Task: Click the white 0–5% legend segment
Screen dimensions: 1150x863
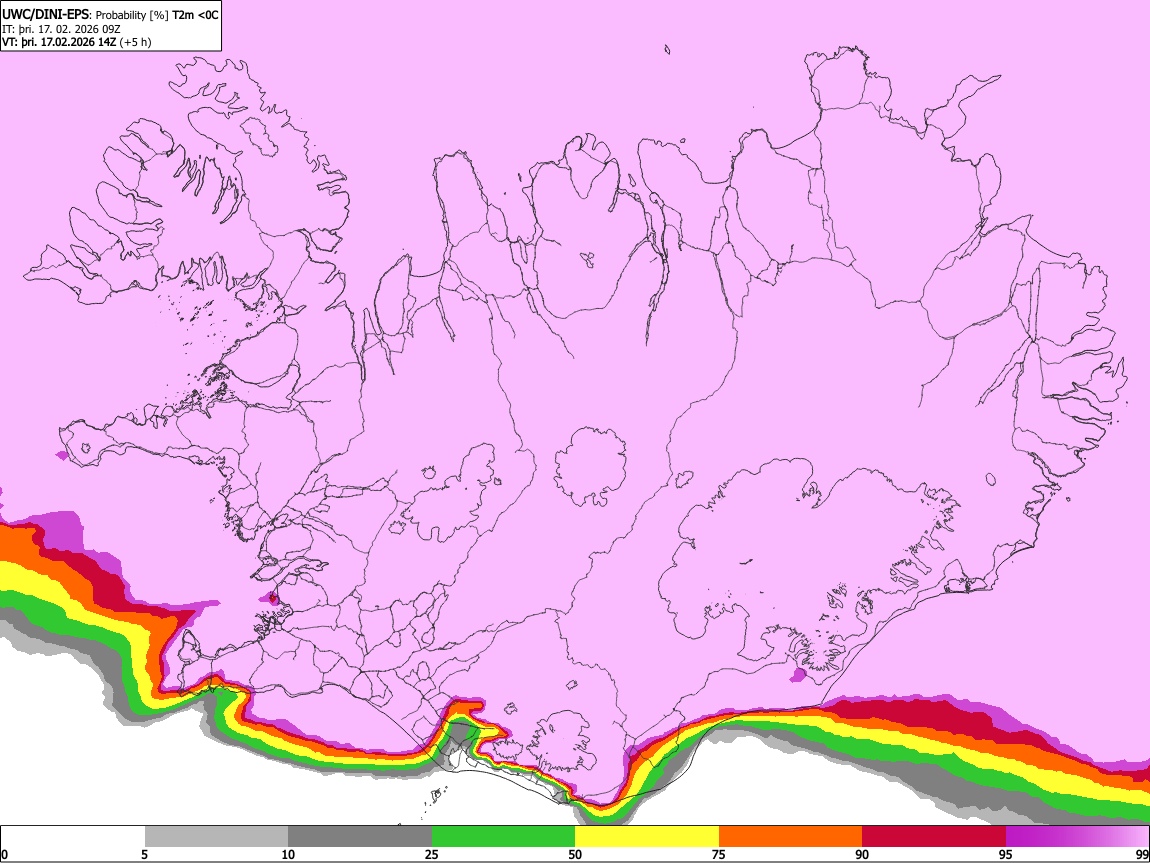Action: pyautogui.click(x=73, y=837)
